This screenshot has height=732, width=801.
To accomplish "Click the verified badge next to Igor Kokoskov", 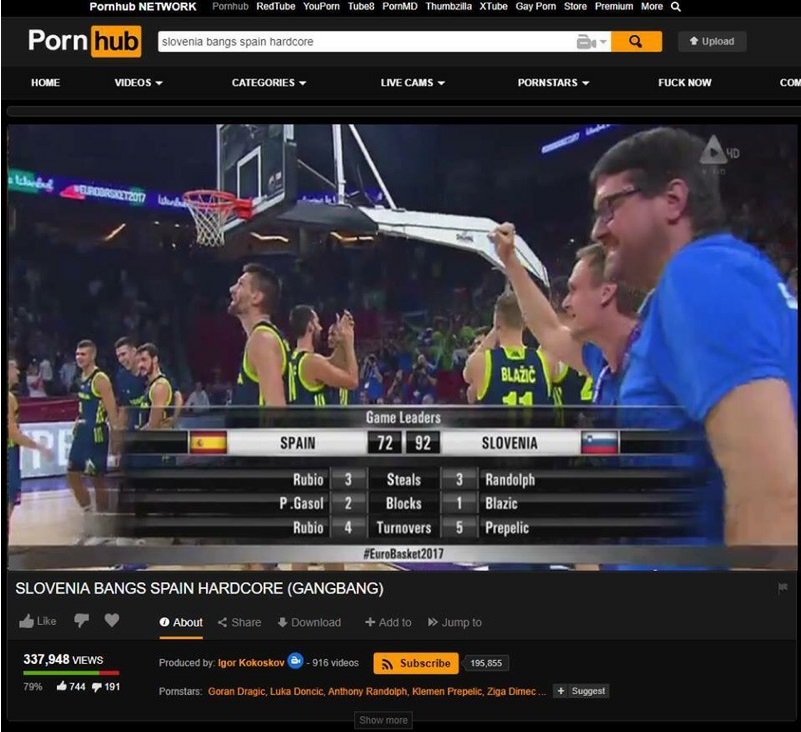I will pos(295,661).
